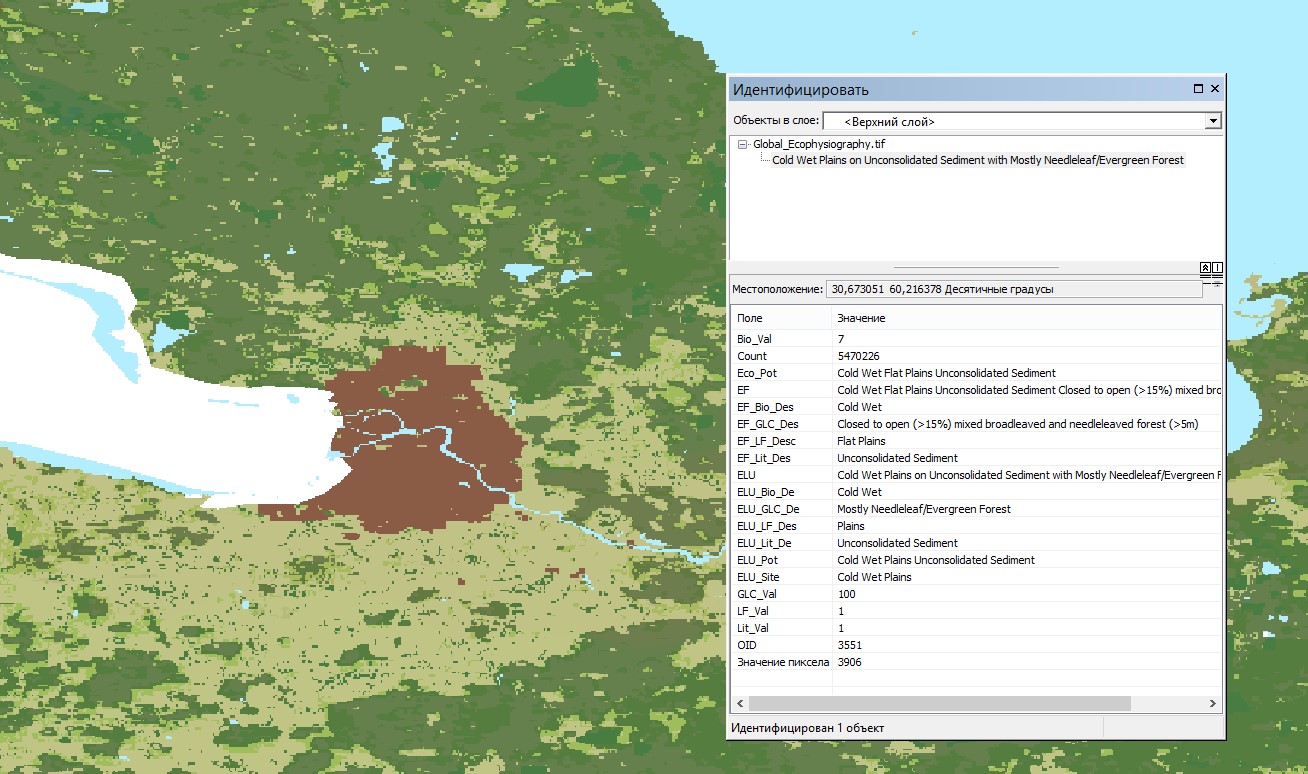Collapse the Global_Ecophysiography.tif tree node

tap(743, 145)
